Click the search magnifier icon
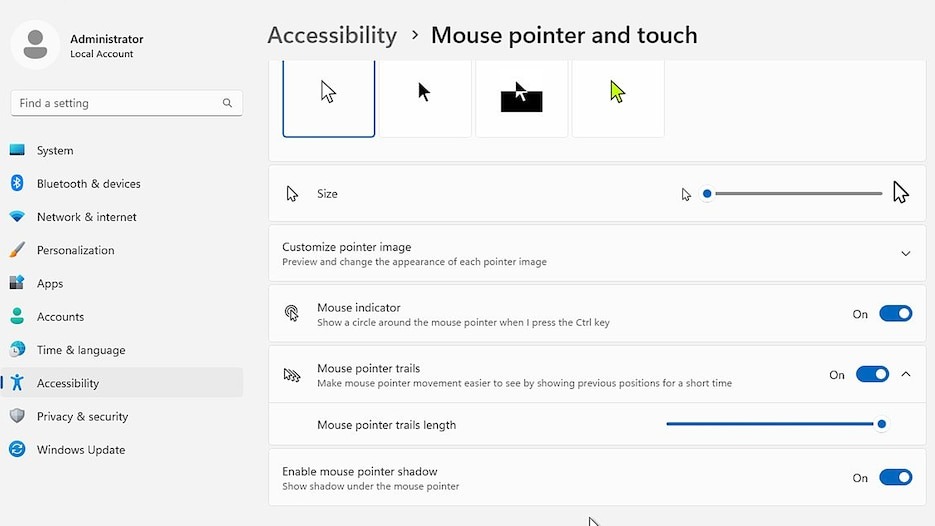The width and height of the screenshot is (935, 526). point(227,103)
